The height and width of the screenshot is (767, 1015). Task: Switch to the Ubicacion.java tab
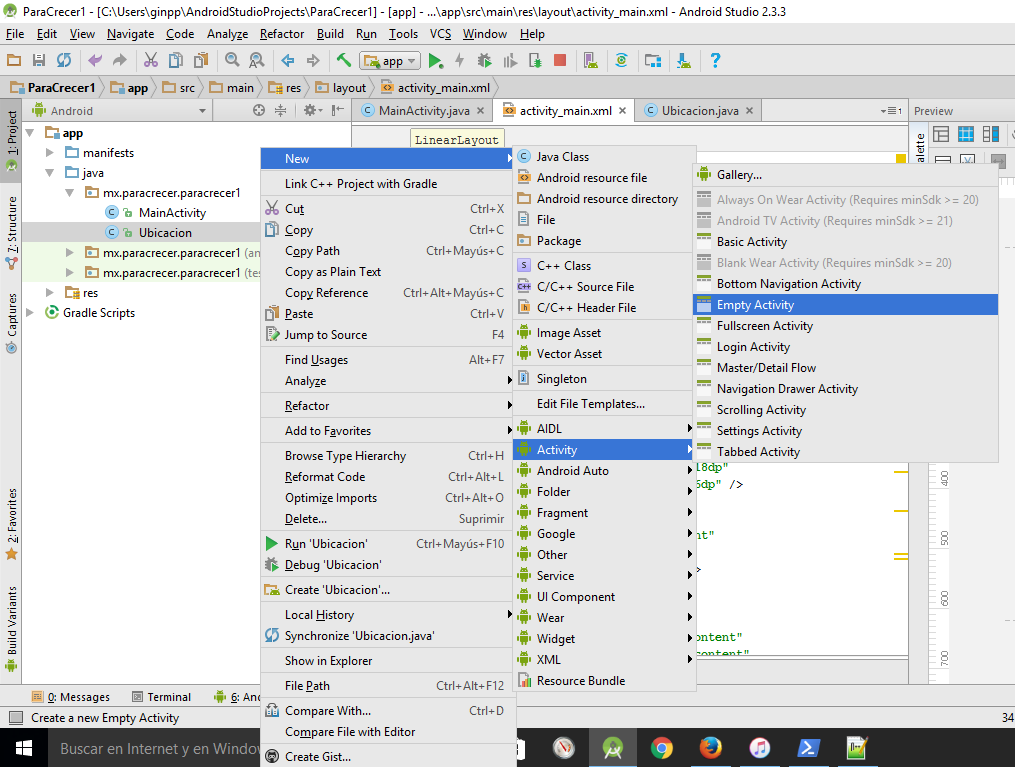(x=700, y=111)
